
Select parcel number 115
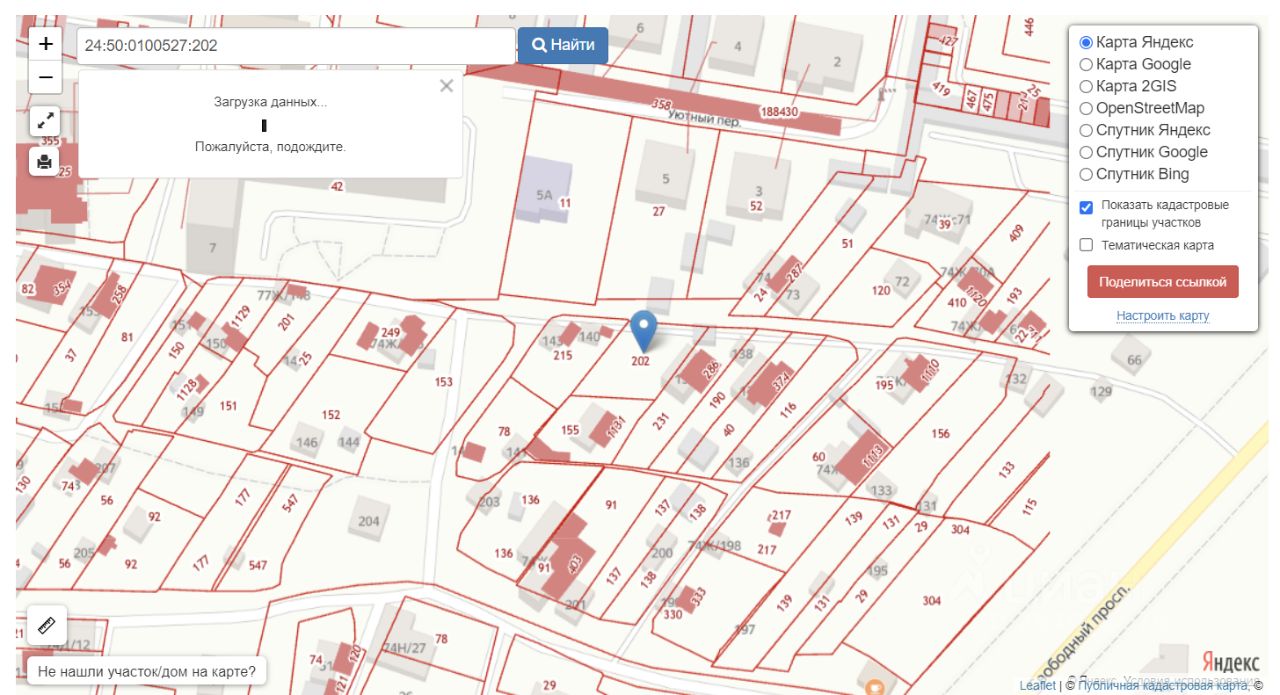[x=1029, y=507]
